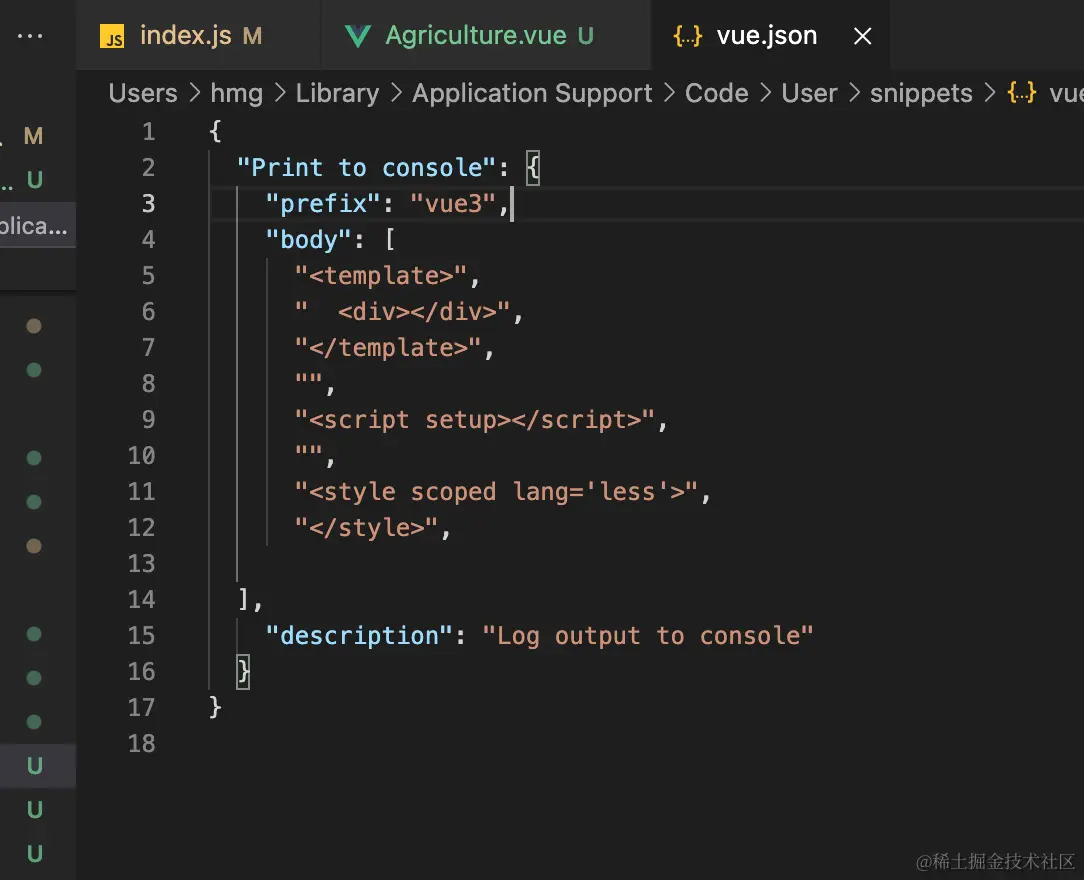Select the Users breadcrumb segment

[143, 93]
